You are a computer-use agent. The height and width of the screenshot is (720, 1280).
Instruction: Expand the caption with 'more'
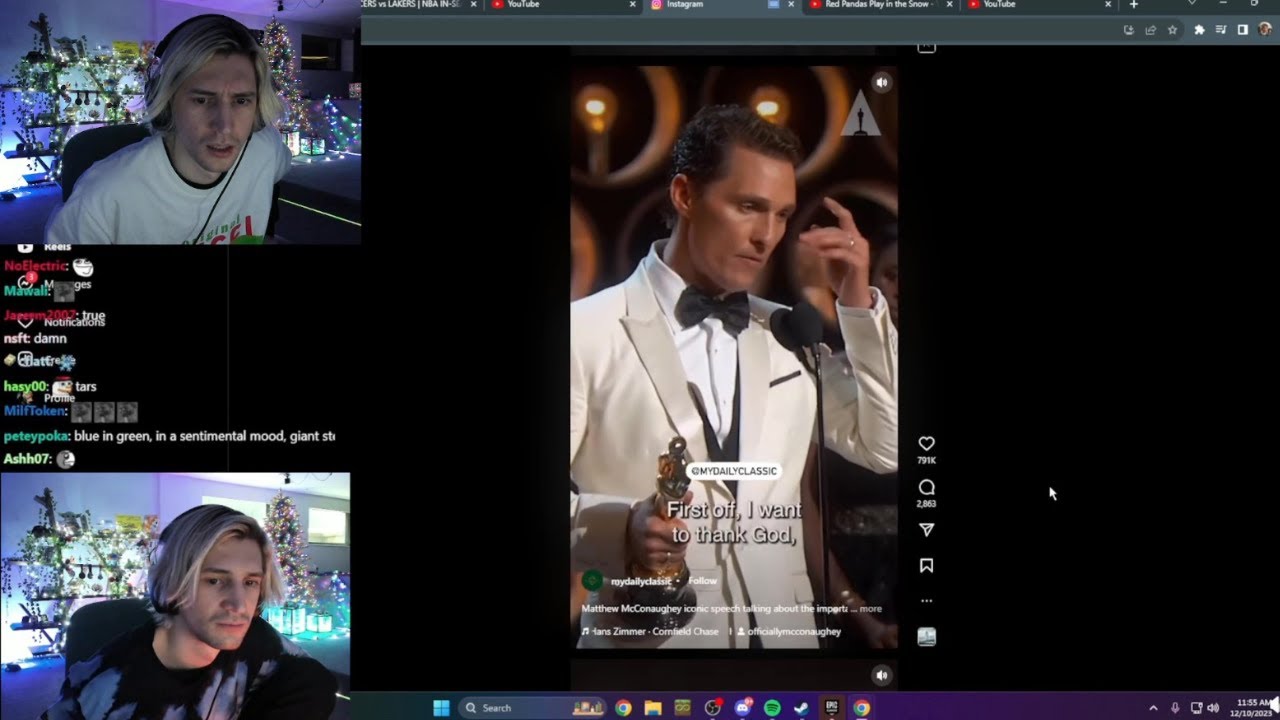click(870, 608)
